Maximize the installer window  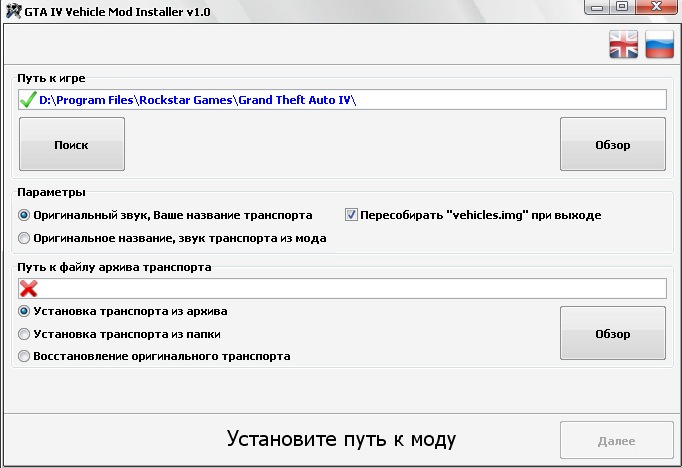tap(622, 7)
